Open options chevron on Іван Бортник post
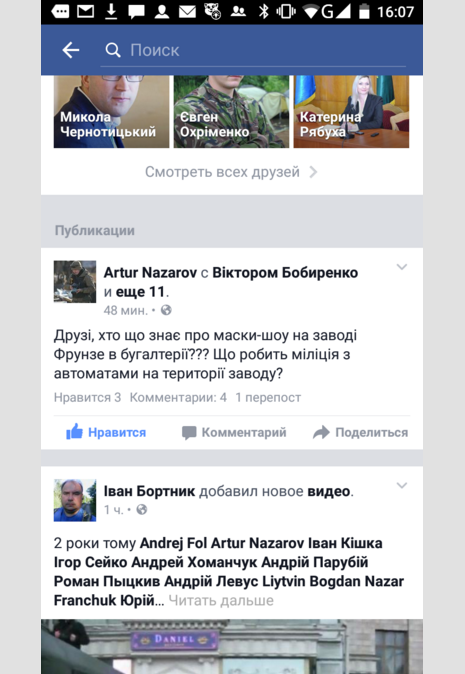Image resolution: width=465 pixels, height=674 pixels. [x=402, y=486]
